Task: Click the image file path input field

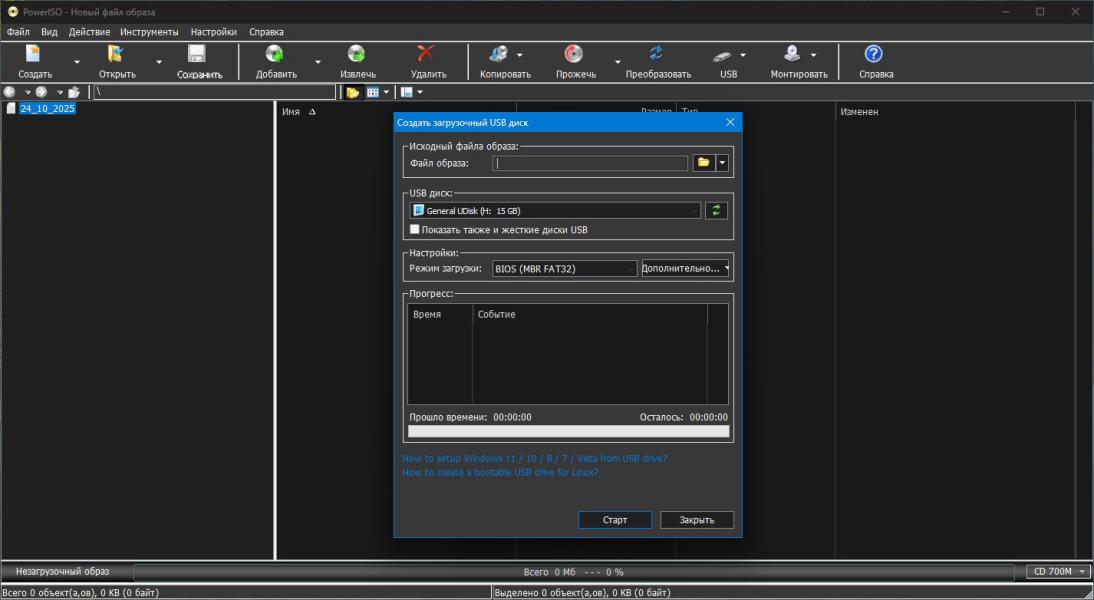Action: click(590, 163)
